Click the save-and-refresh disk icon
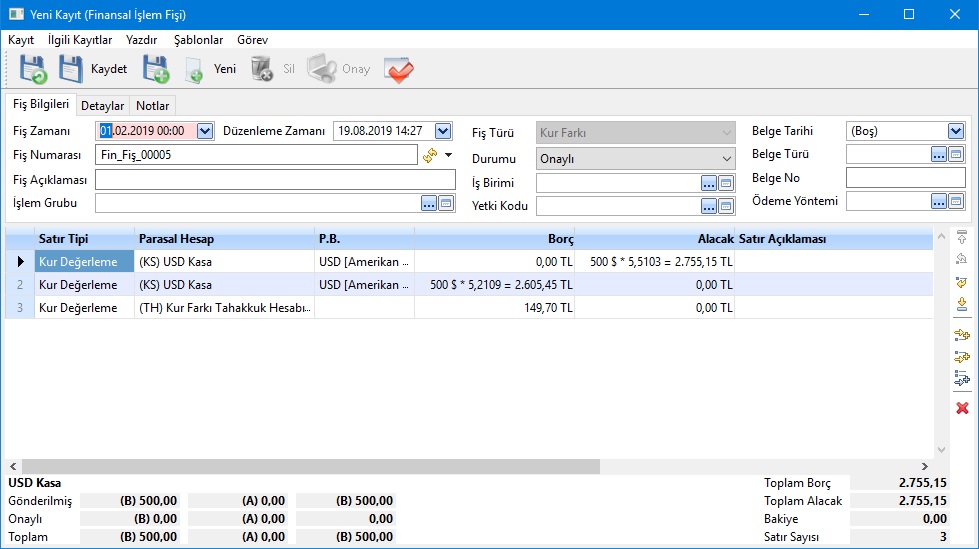Screen dimensions: 979x549 coord(33,69)
